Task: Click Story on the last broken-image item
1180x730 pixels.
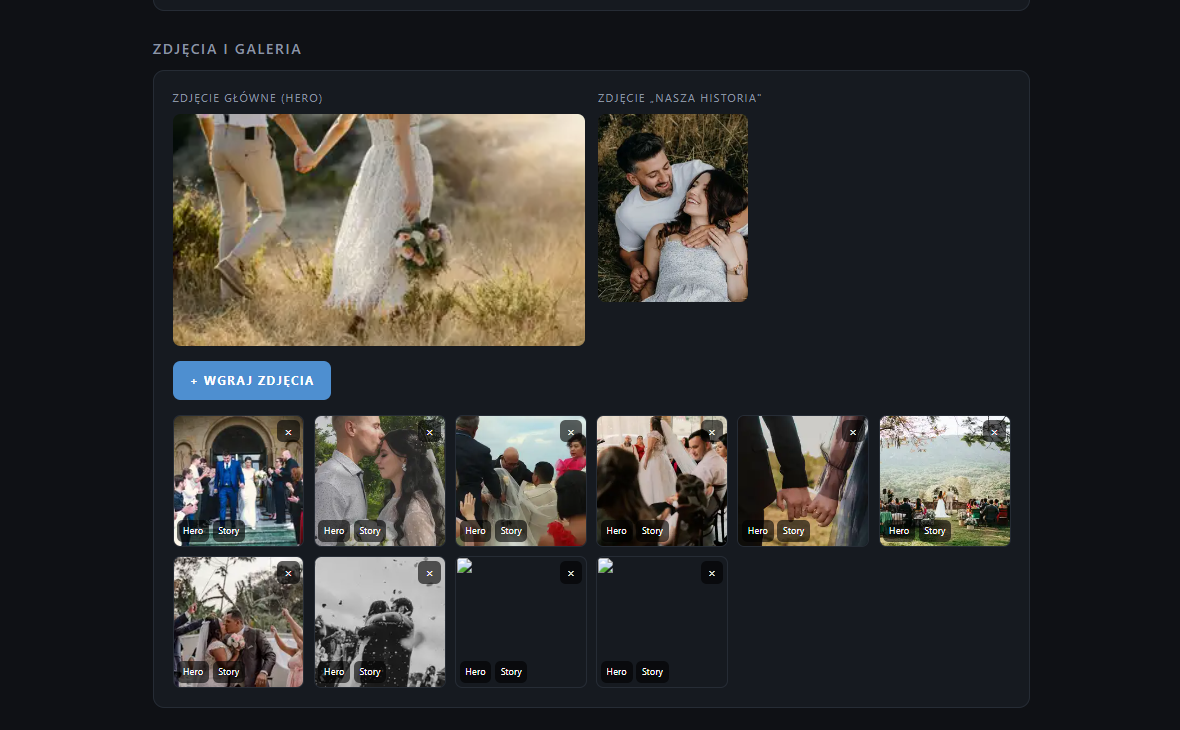Action: pos(652,672)
